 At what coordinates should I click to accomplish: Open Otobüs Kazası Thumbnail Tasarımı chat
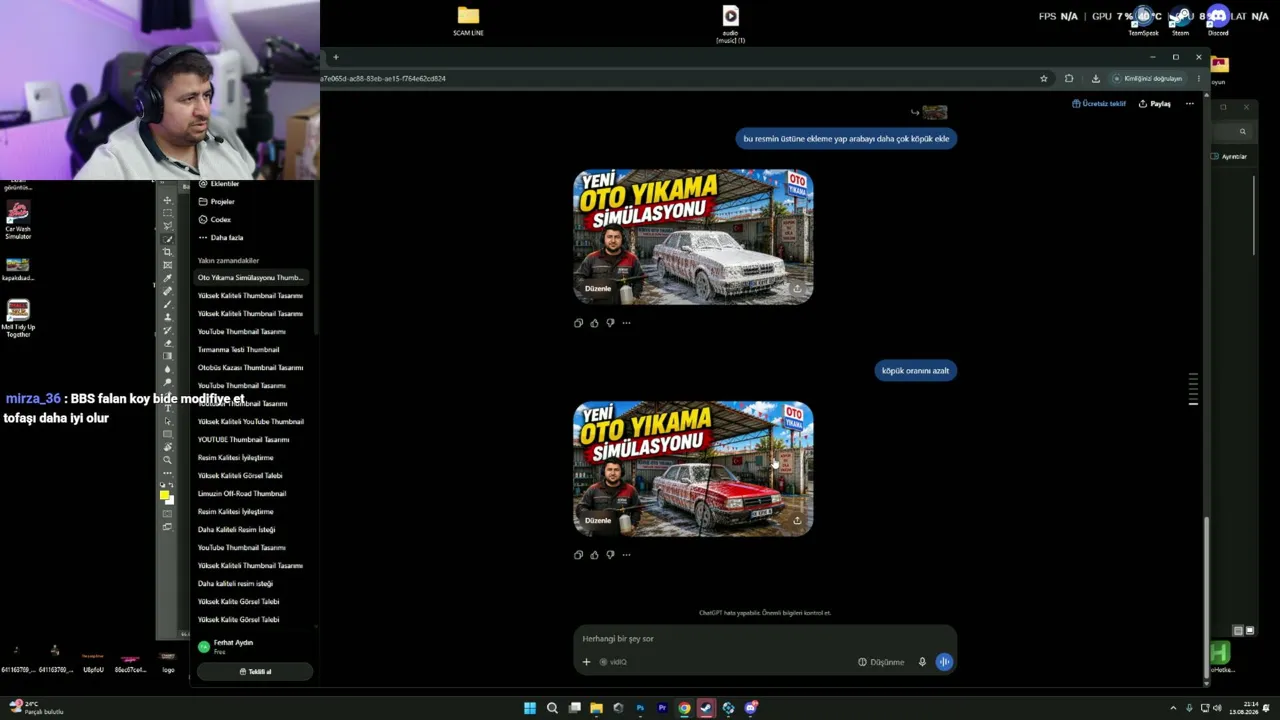pyautogui.click(x=250, y=368)
